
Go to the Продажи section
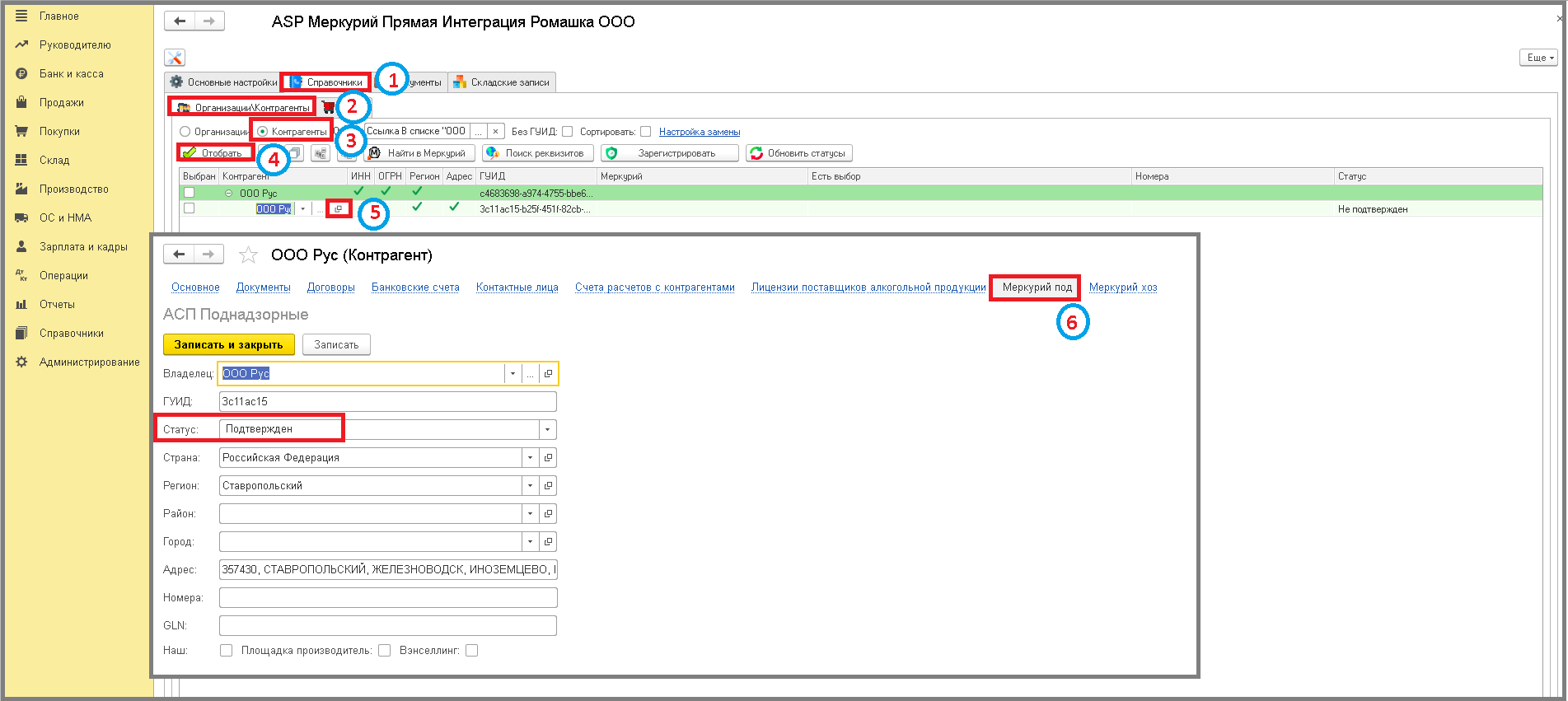61,102
